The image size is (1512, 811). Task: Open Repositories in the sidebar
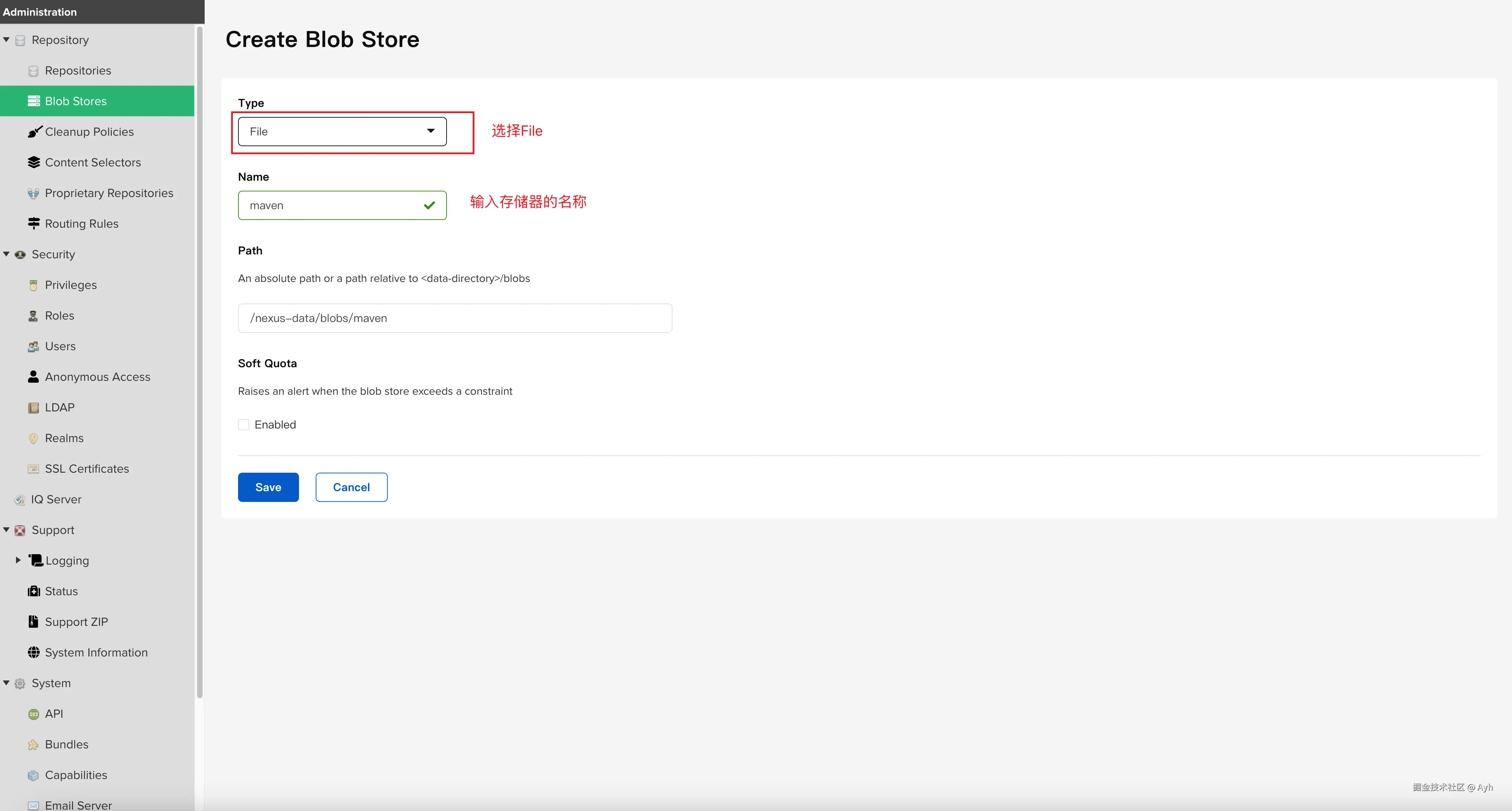tap(78, 70)
